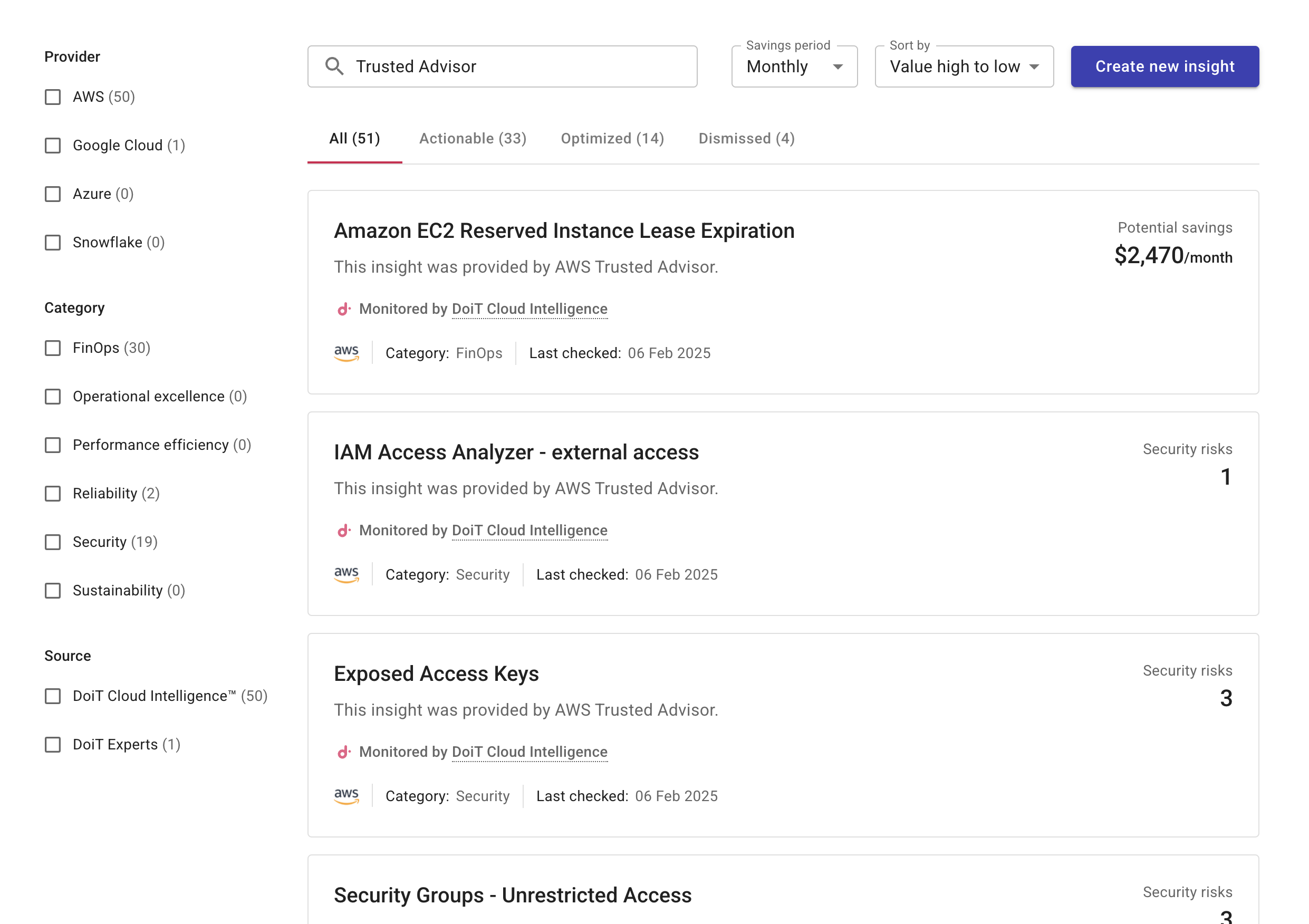Open the Optimized (14) tab
1309x924 pixels.
(612, 139)
